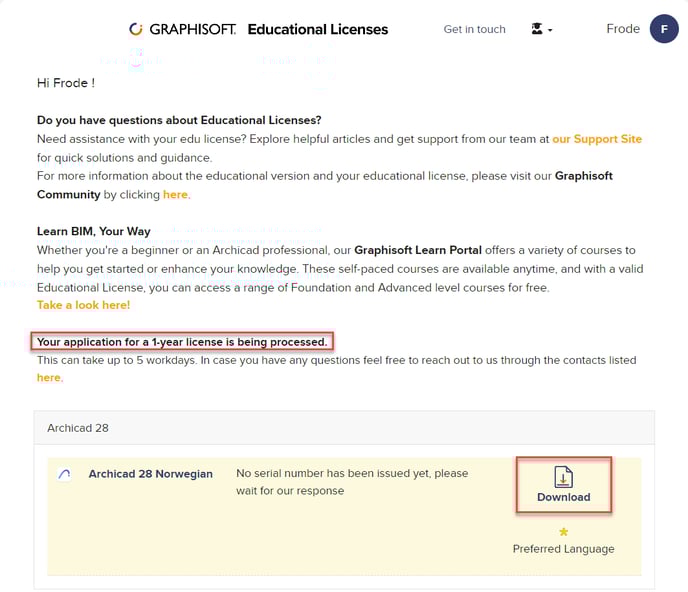The height and width of the screenshot is (592, 688).
Task: Click the Frode user name
Action: [x=623, y=29]
